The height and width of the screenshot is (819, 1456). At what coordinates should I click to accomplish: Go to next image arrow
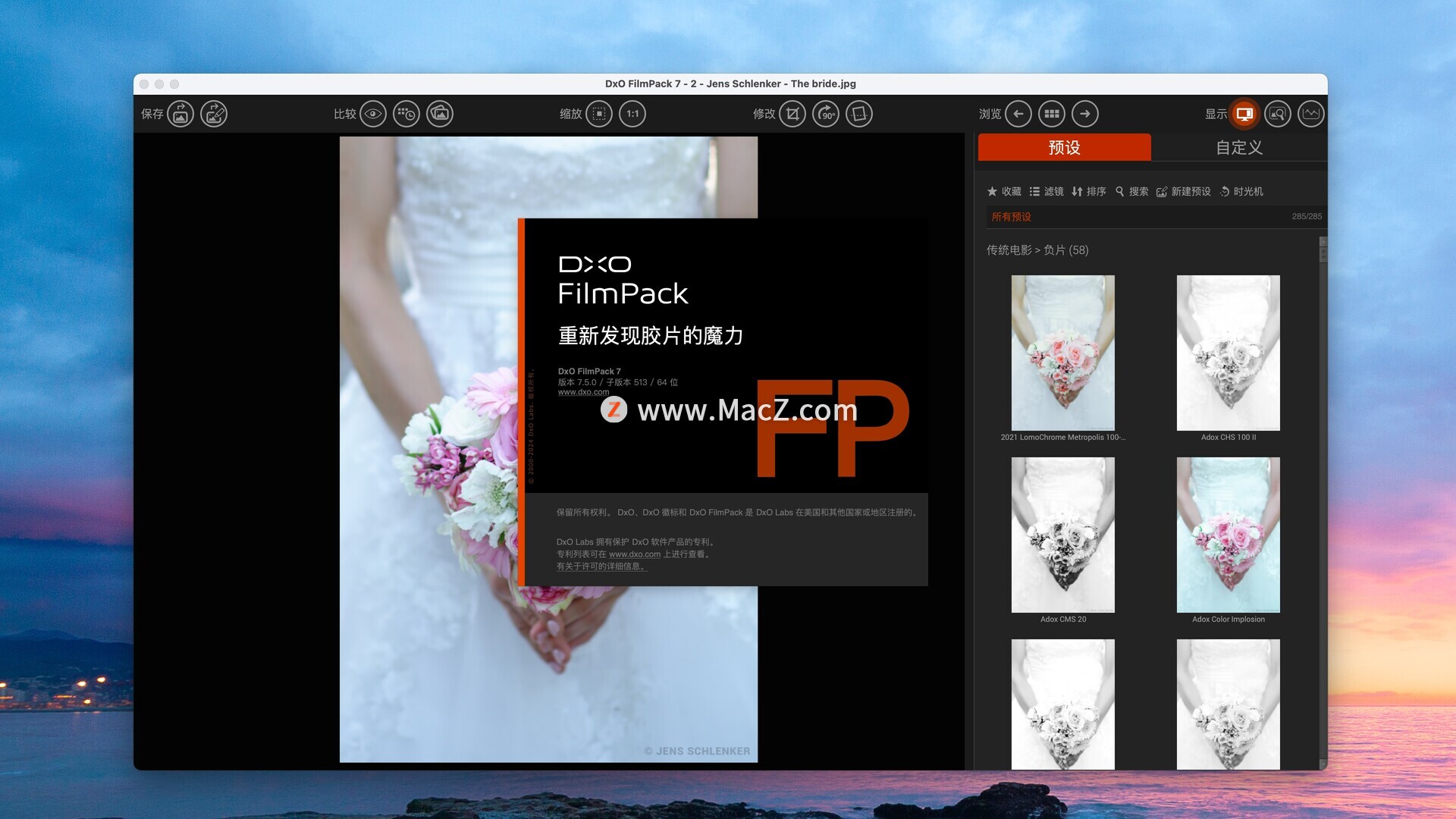pyautogui.click(x=1085, y=114)
